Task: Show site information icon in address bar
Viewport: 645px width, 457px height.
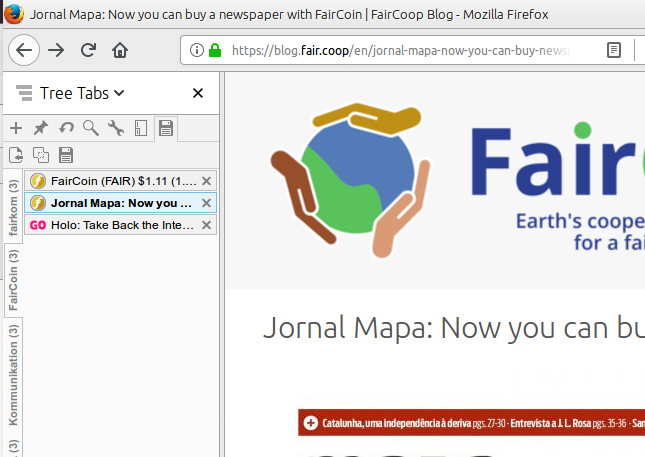Action: [x=197, y=50]
